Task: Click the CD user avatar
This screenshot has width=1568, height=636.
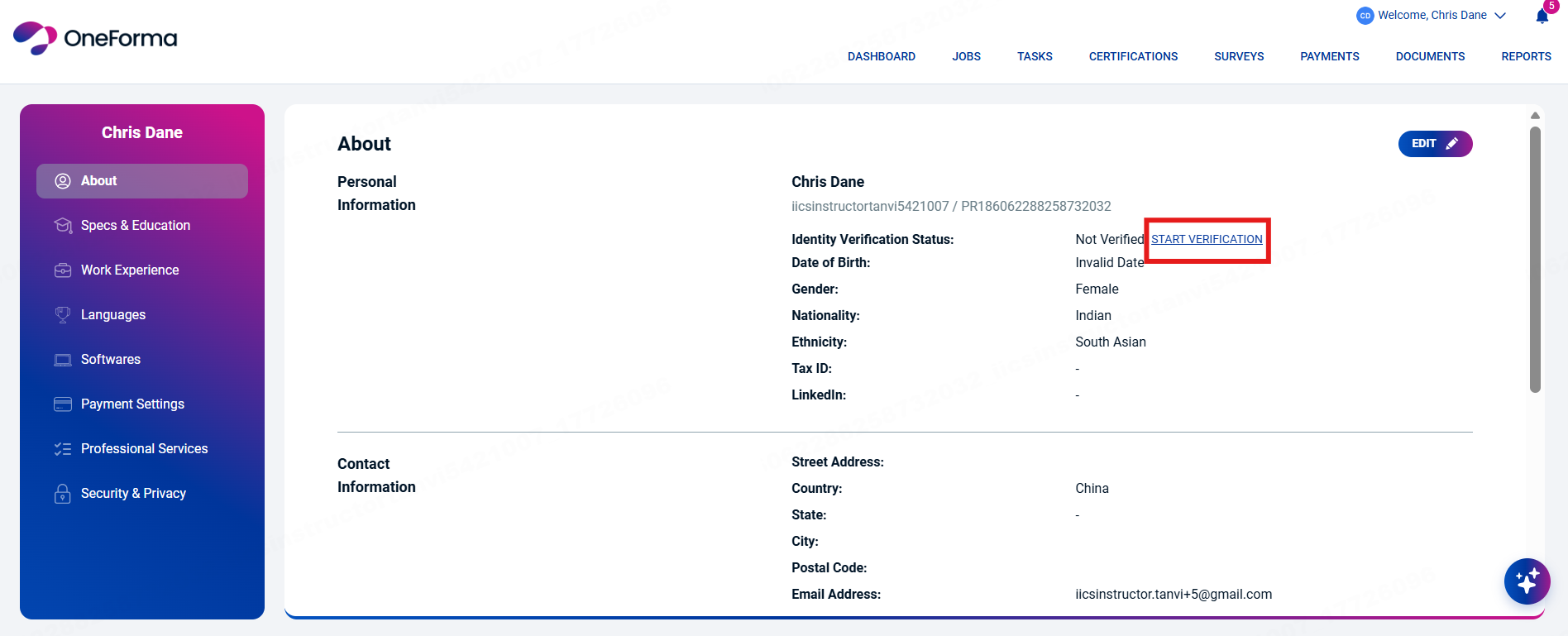Action: pos(1365,16)
